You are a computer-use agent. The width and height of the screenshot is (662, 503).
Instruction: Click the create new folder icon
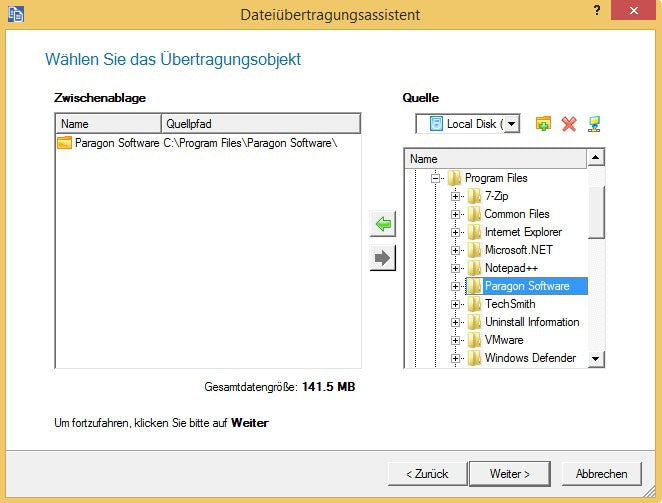(543, 124)
